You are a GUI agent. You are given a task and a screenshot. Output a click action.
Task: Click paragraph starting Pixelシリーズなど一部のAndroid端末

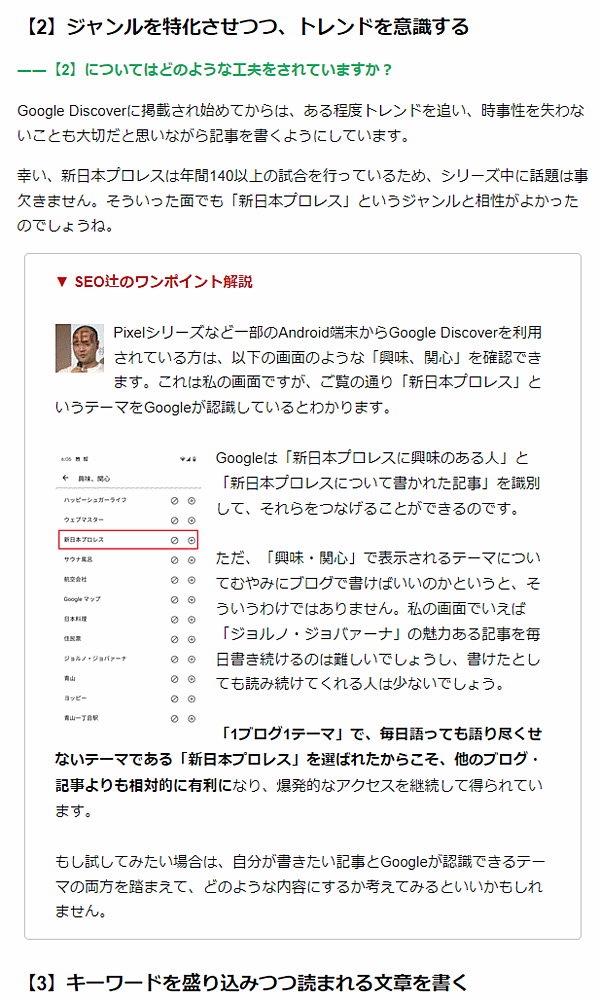click(298, 369)
